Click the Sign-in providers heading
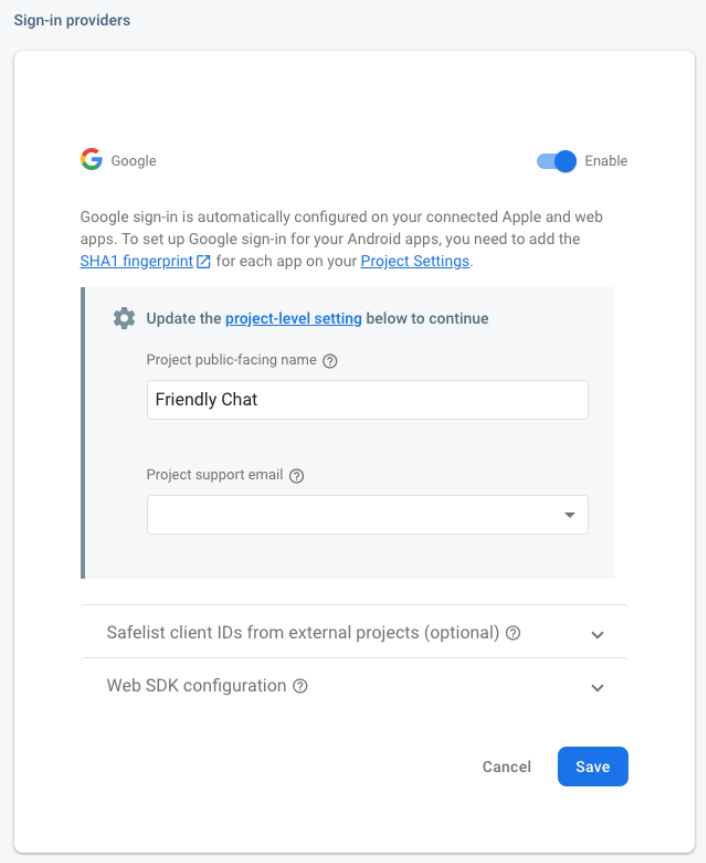Screen dimensions: 706x863 [70, 19]
